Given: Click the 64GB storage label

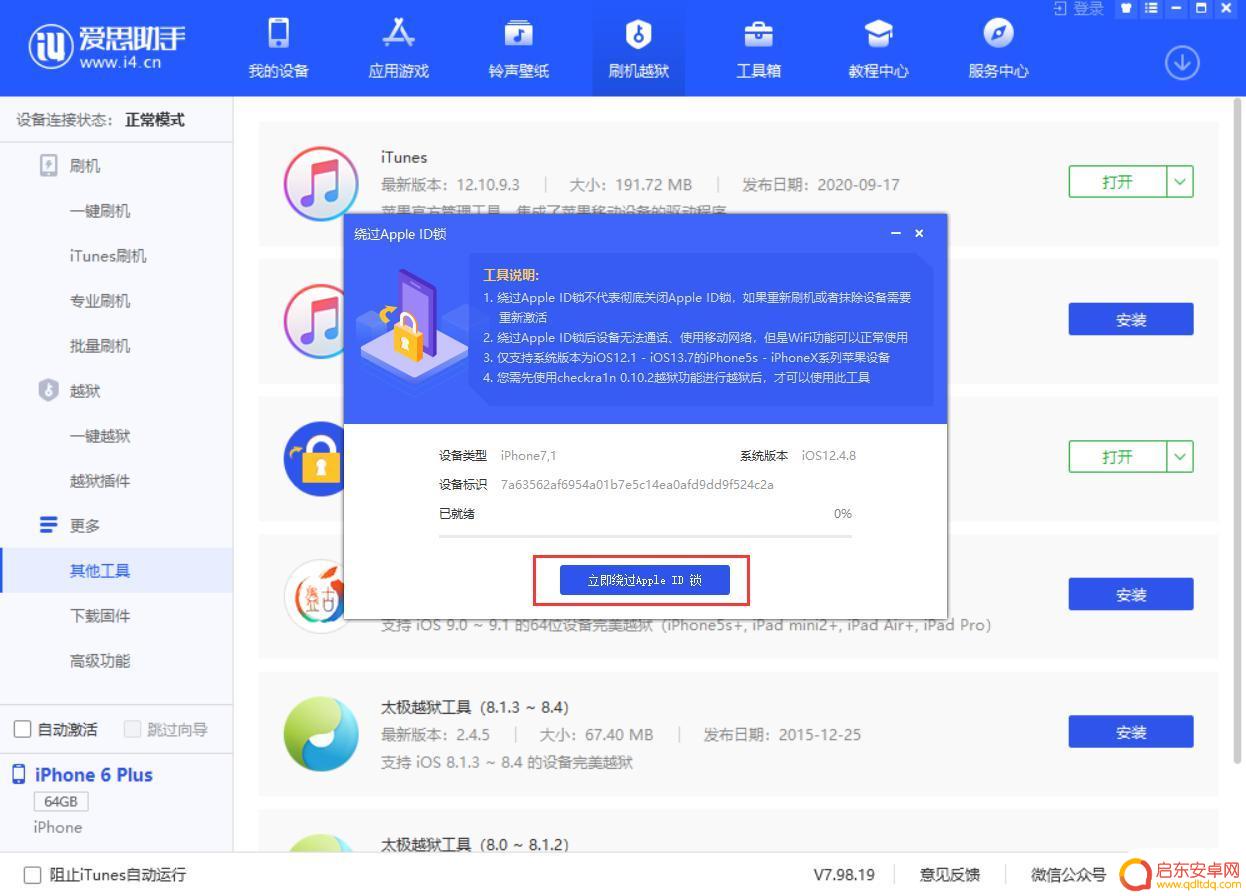Looking at the screenshot, I should 61,802.
